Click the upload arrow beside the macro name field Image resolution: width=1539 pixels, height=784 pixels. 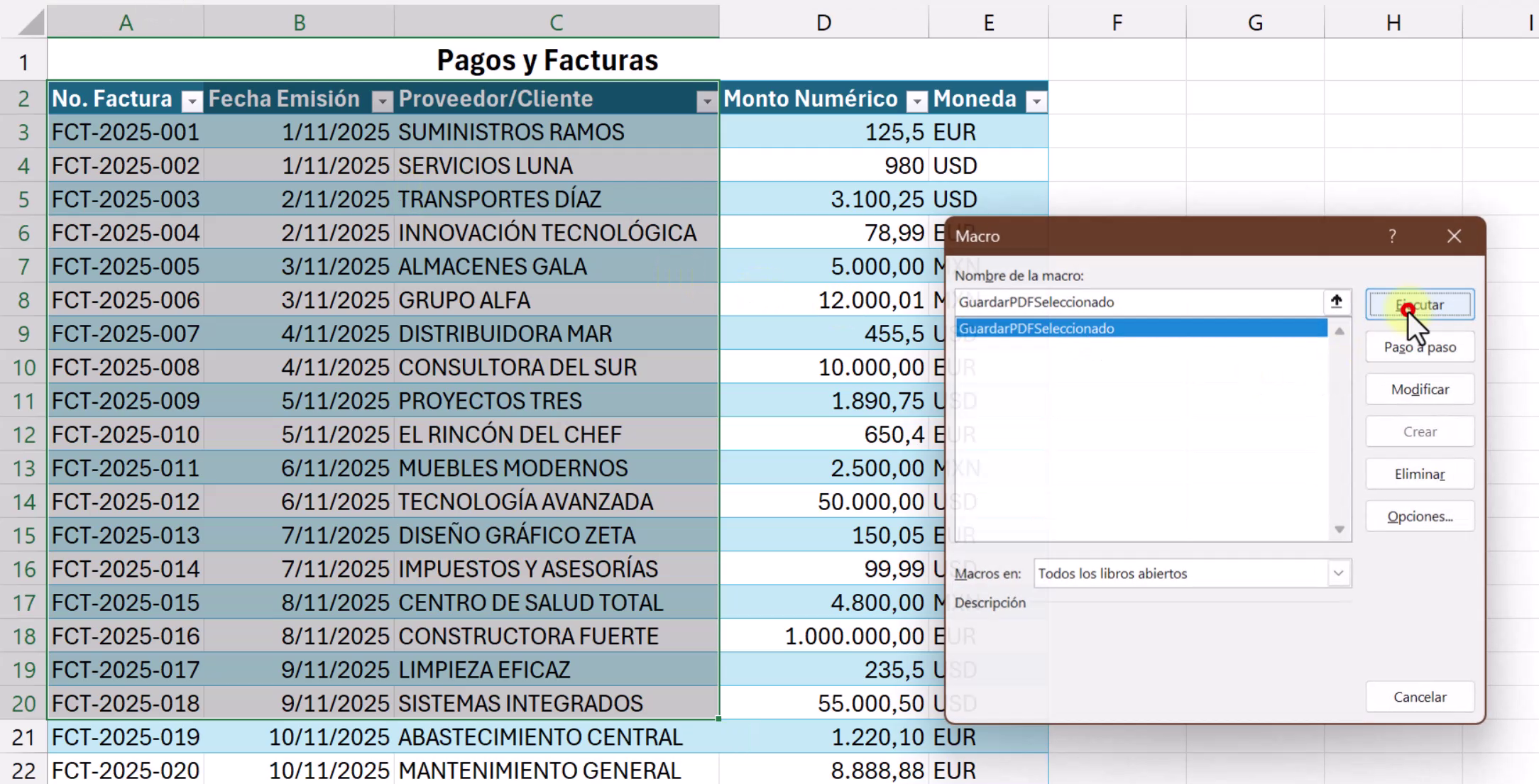[1337, 302]
